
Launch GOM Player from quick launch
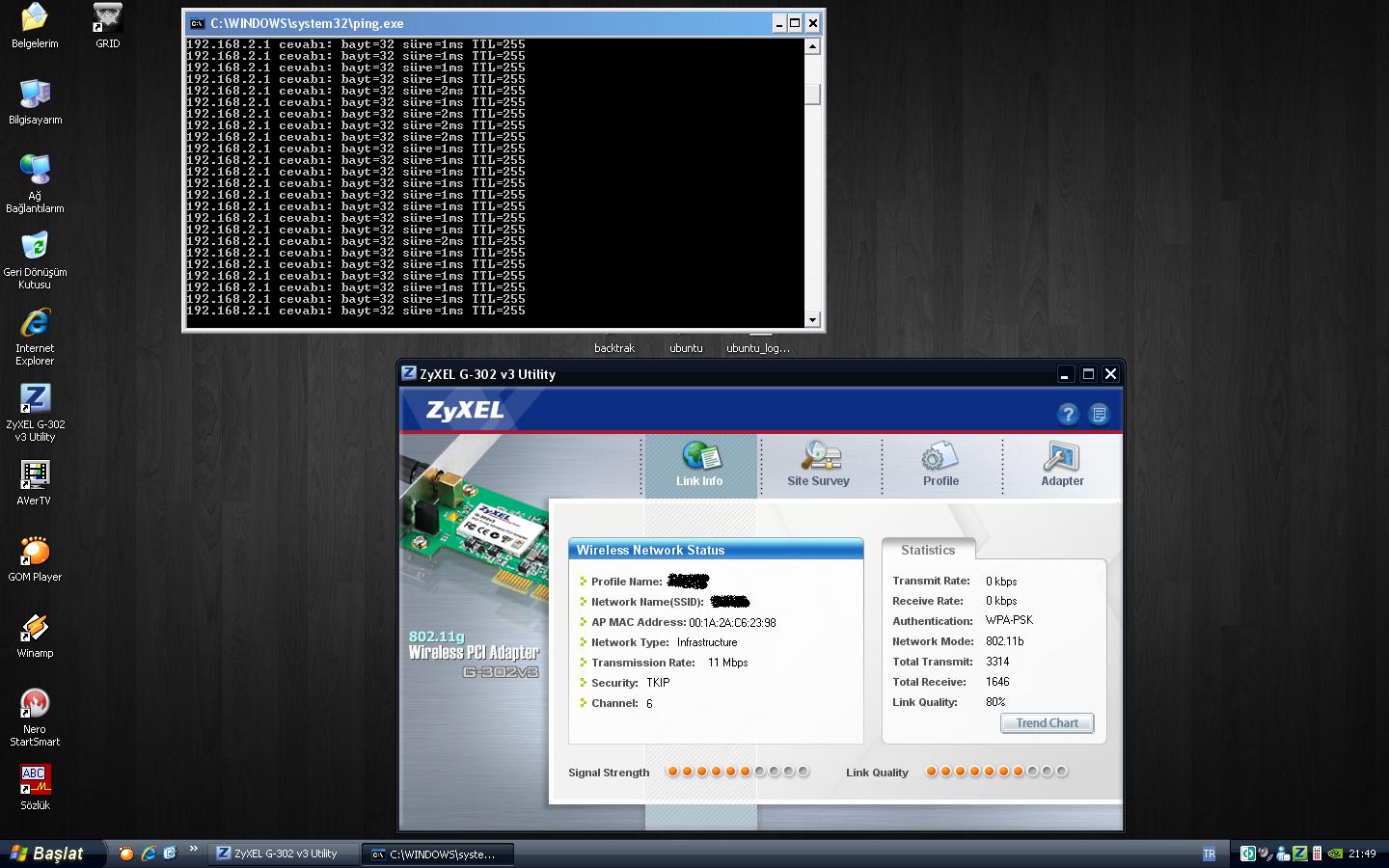(126, 854)
